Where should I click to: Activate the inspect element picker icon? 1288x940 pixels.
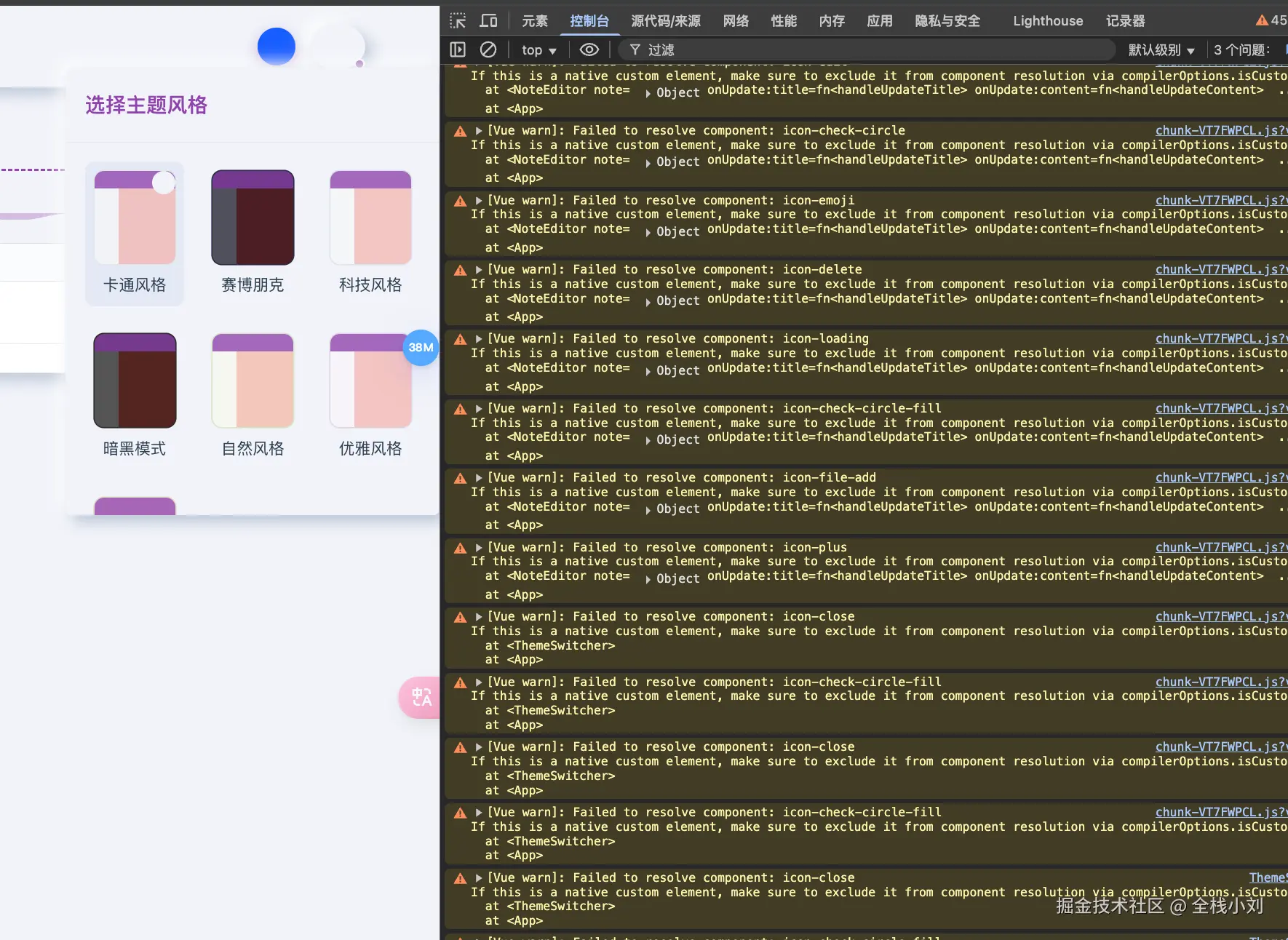coord(458,21)
